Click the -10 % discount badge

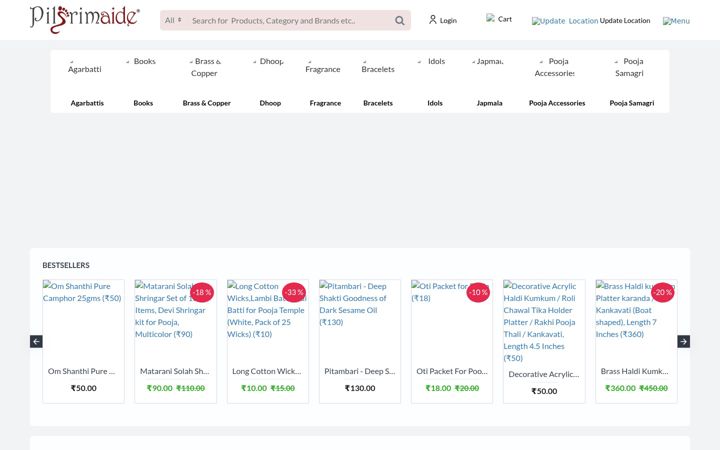coord(478,292)
